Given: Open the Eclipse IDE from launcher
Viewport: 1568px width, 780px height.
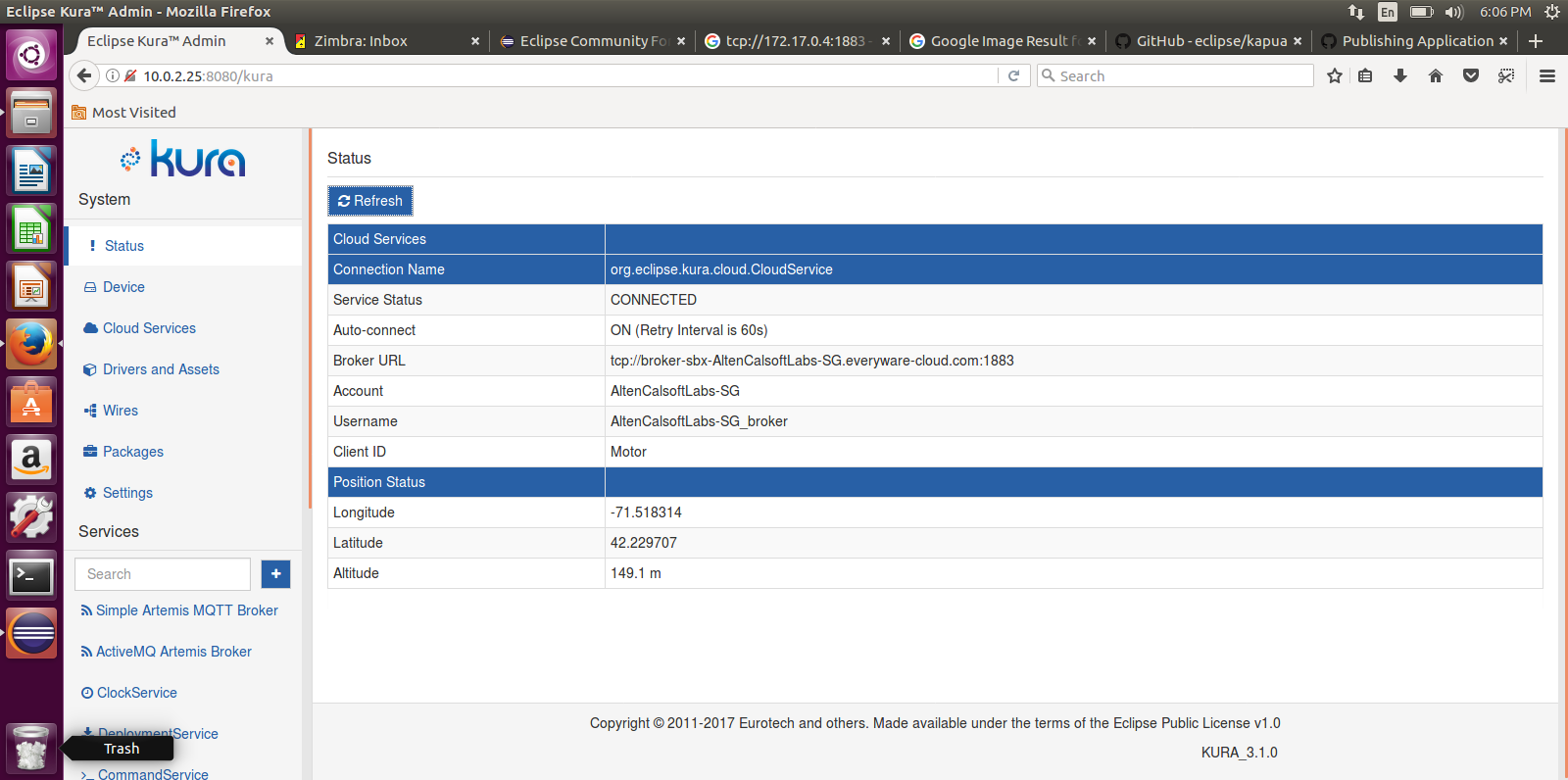Looking at the screenshot, I should [x=31, y=634].
